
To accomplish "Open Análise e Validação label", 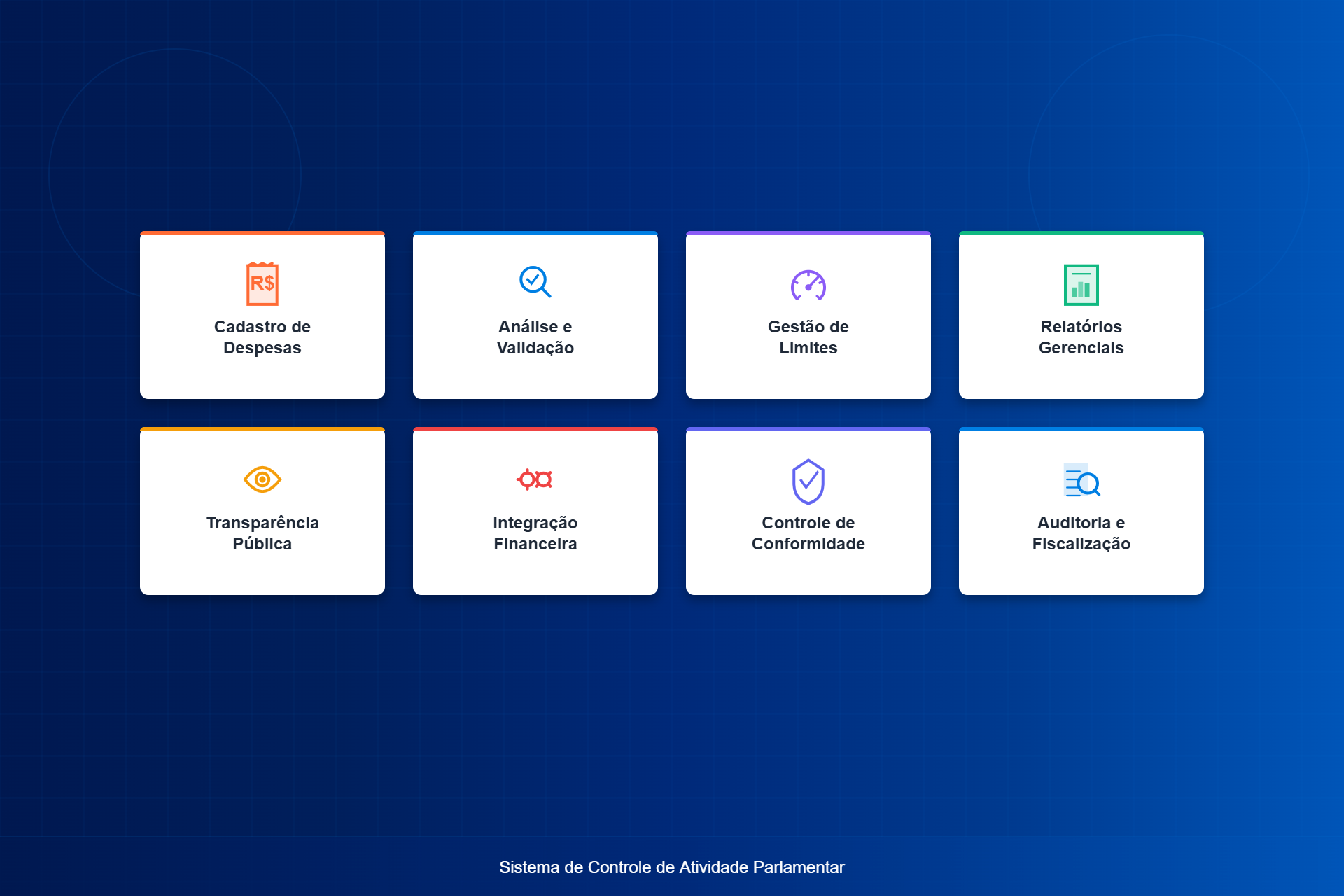I will point(535,337).
